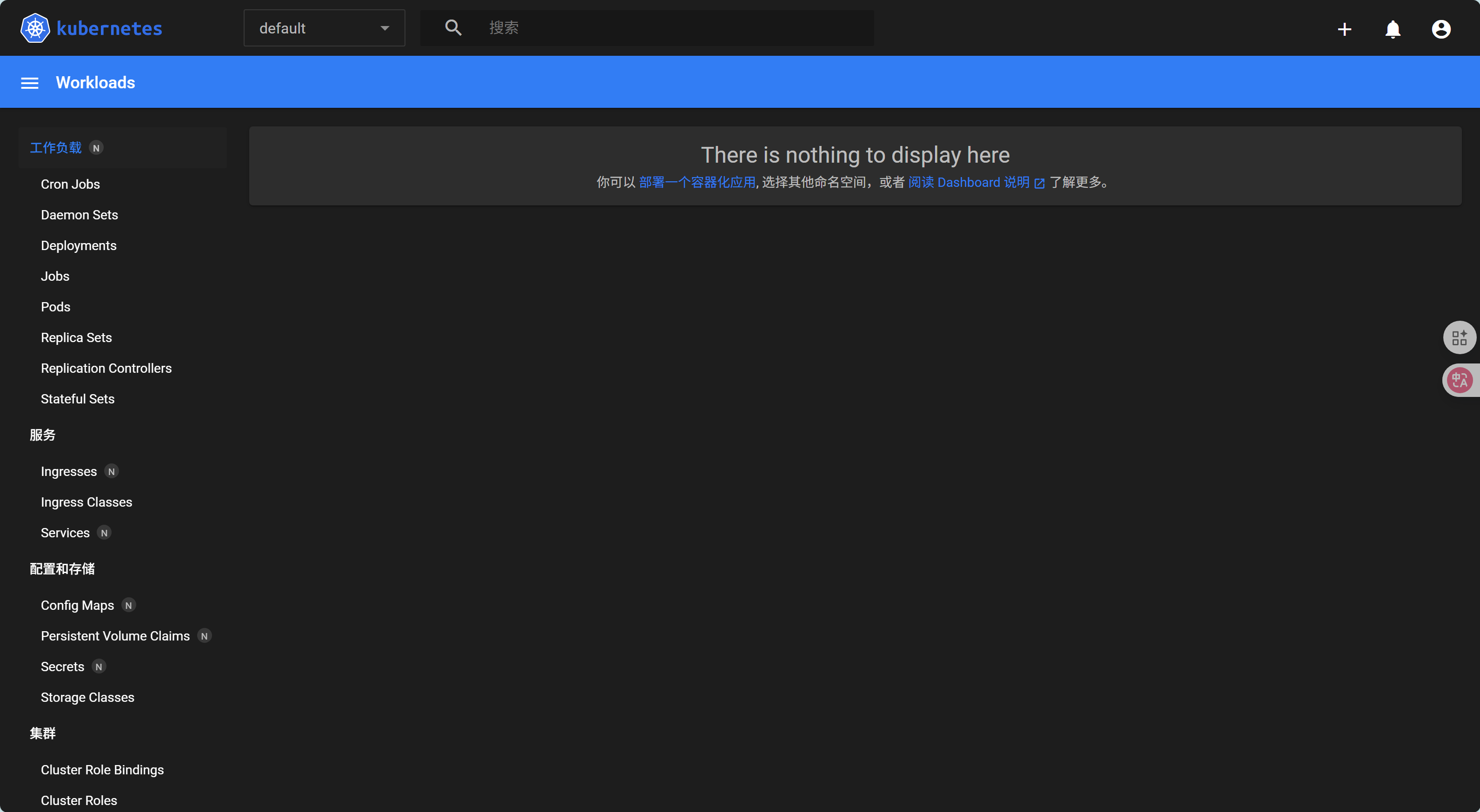The height and width of the screenshot is (812, 1480).
Task: Open Pods in sidebar
Action: tap(55, 307)
